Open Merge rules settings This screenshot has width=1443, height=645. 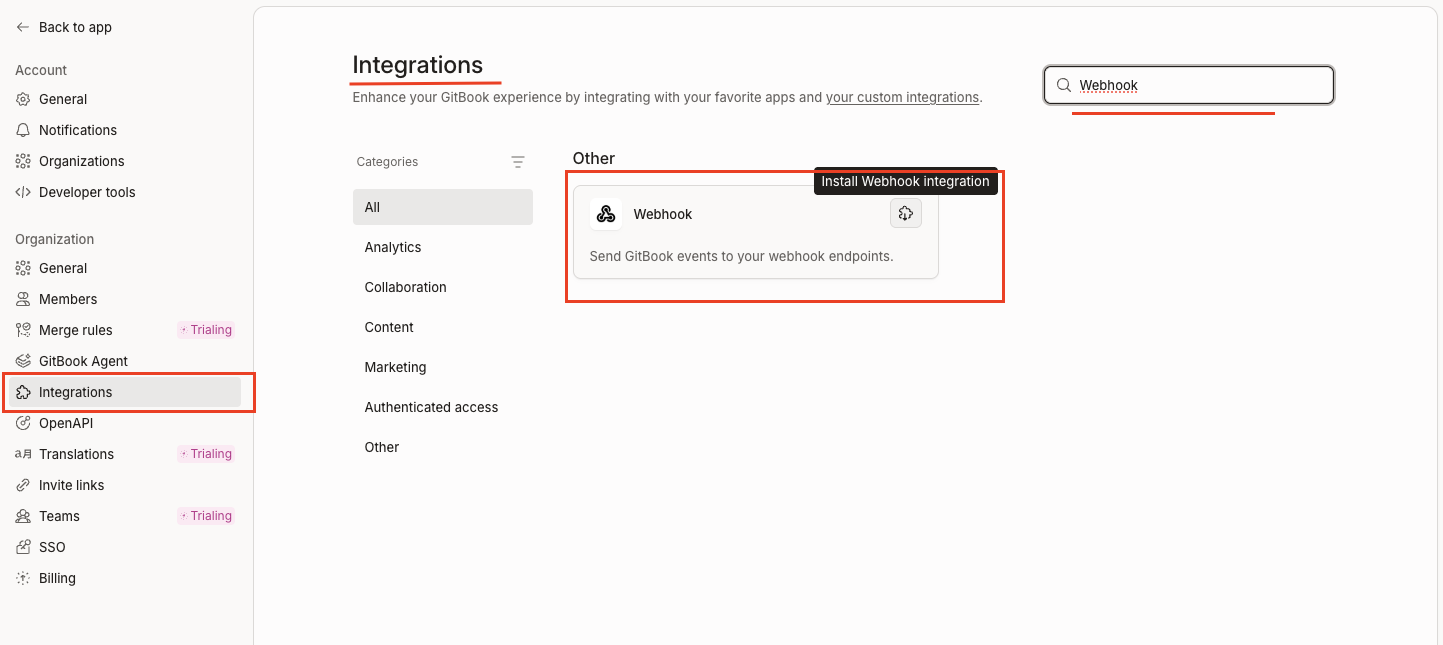[125, 330]
